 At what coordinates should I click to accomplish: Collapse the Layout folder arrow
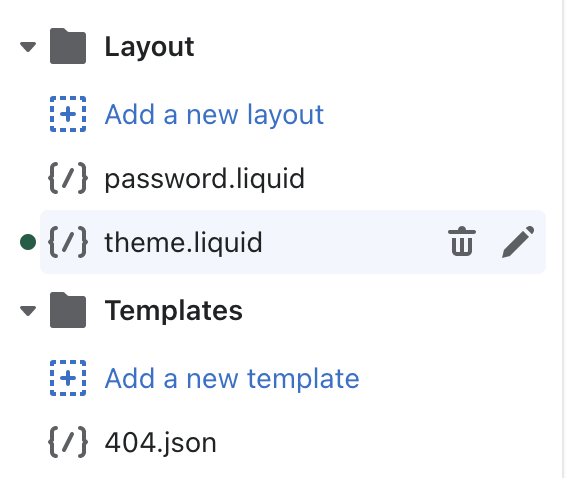point(28,47)
